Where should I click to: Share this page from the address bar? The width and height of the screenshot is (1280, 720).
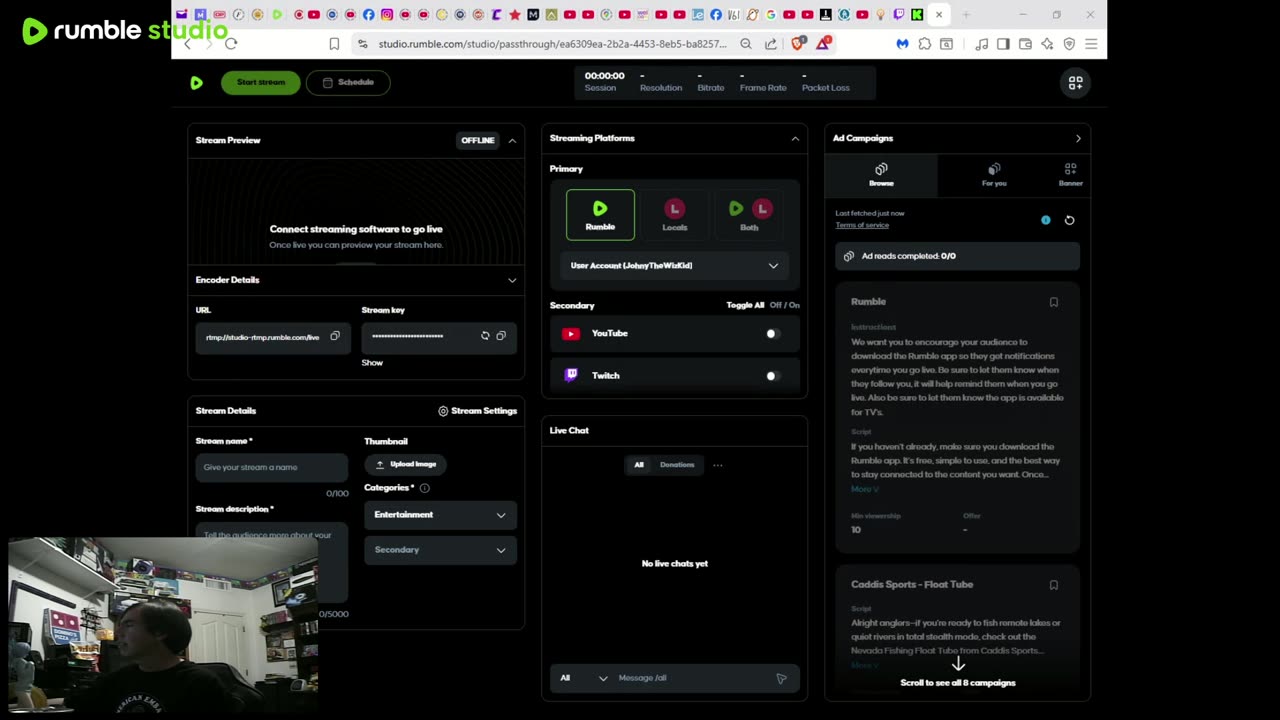tap(771, 44)
